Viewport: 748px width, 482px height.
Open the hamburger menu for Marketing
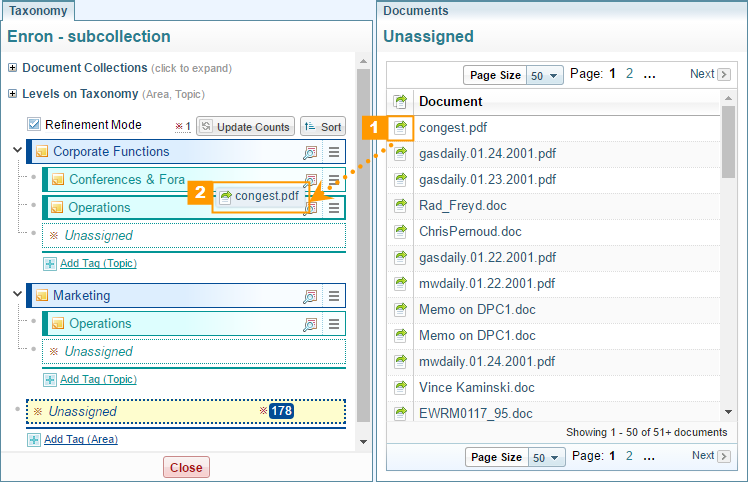point(334,296)
